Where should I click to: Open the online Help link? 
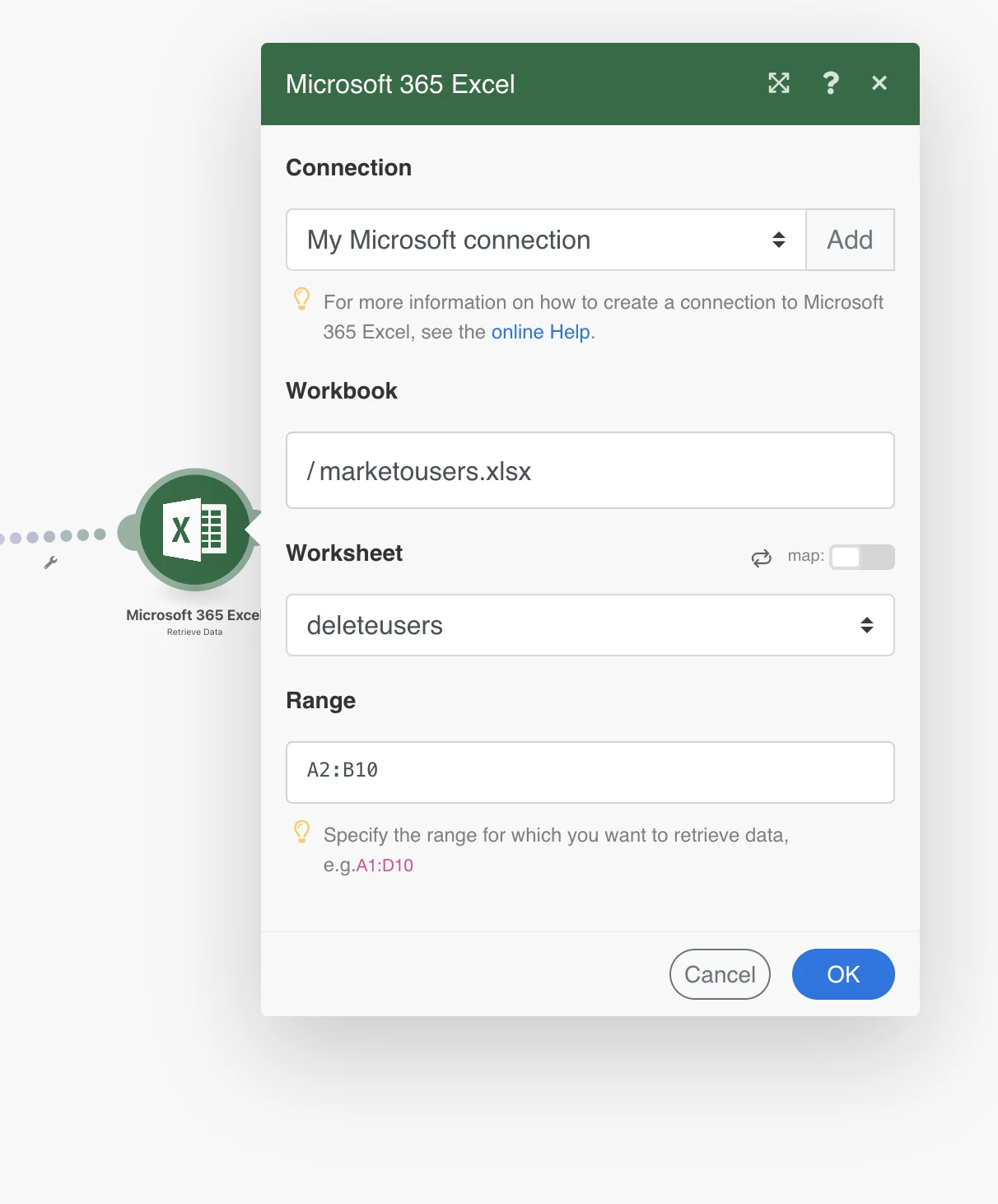(541, 332)
